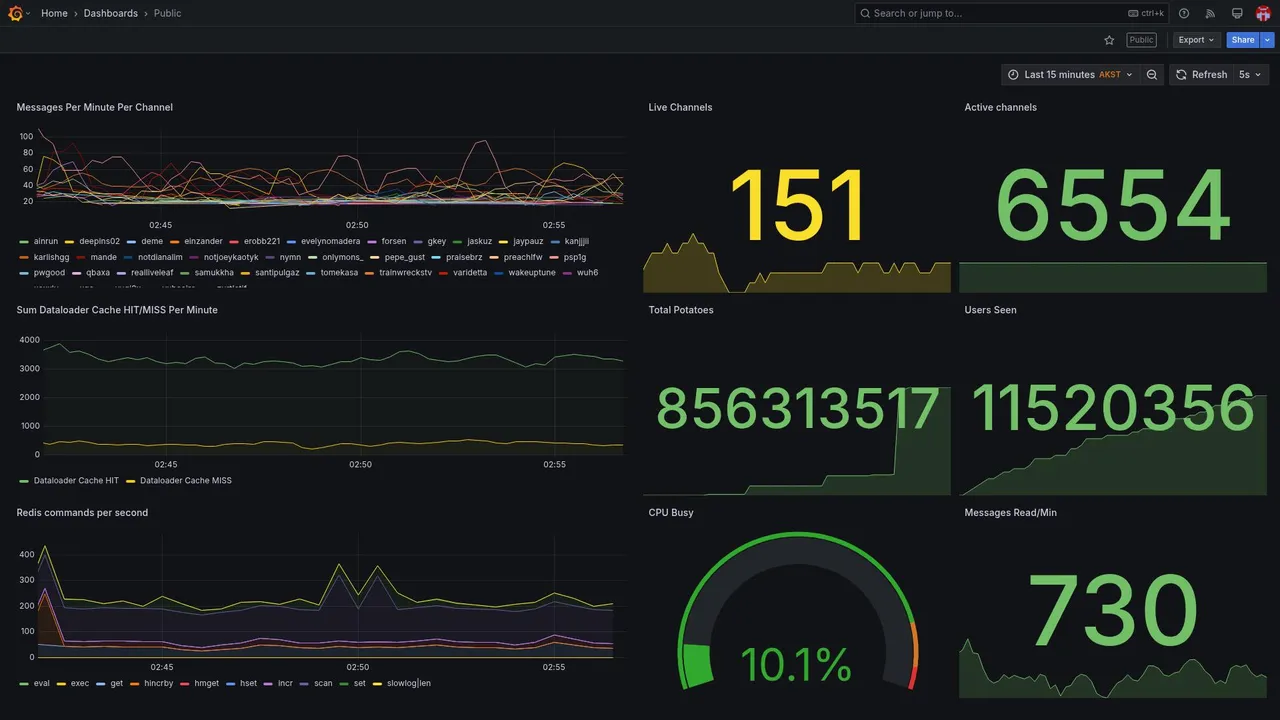
Task: Open the news feed RSS icon
Action: pos(1210,13)
